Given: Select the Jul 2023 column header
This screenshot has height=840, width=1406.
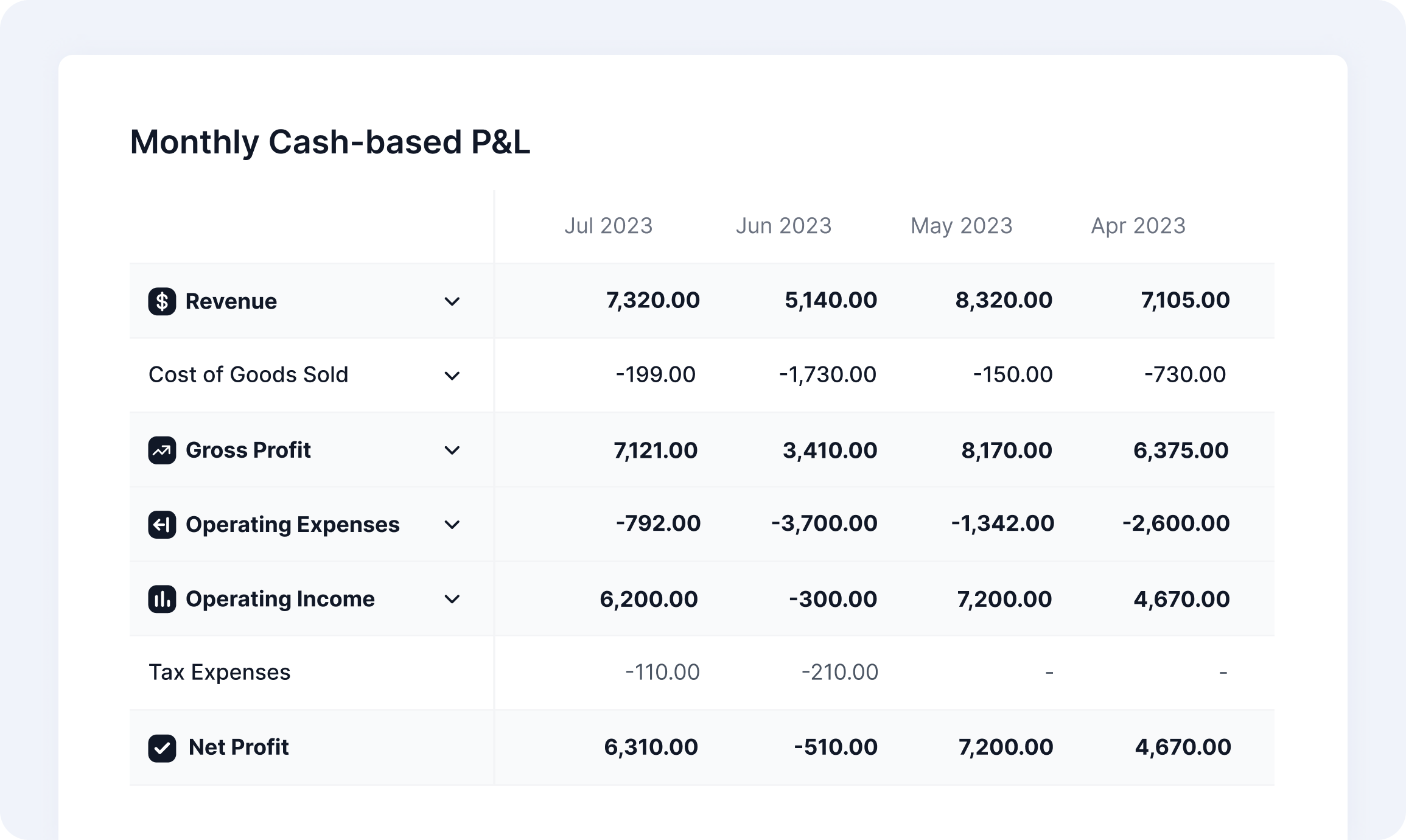Looking at the screenshot, I should pyautogui.click(x=608, y=226).
